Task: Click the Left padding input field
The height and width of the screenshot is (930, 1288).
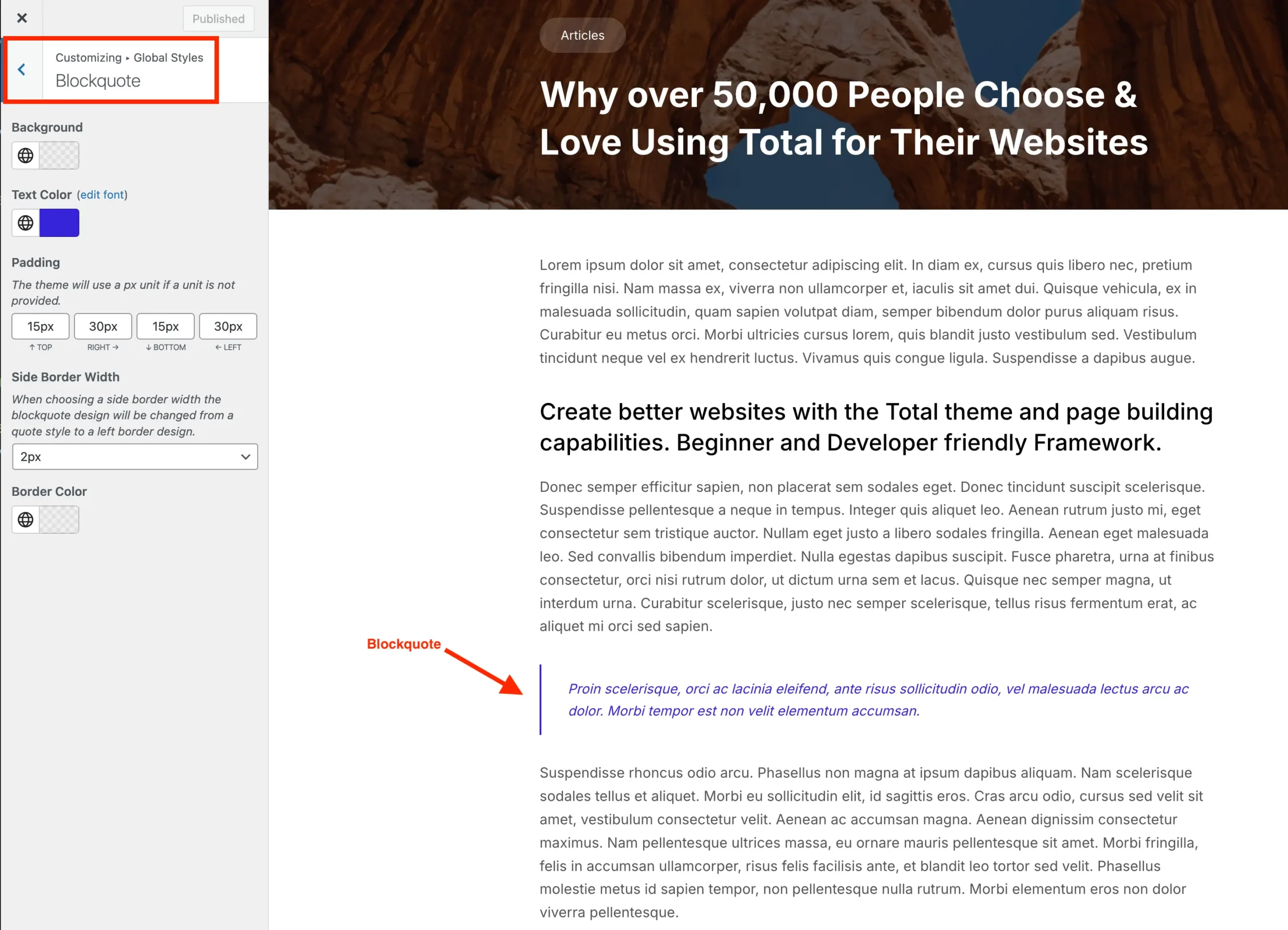Action: (228, 326)
